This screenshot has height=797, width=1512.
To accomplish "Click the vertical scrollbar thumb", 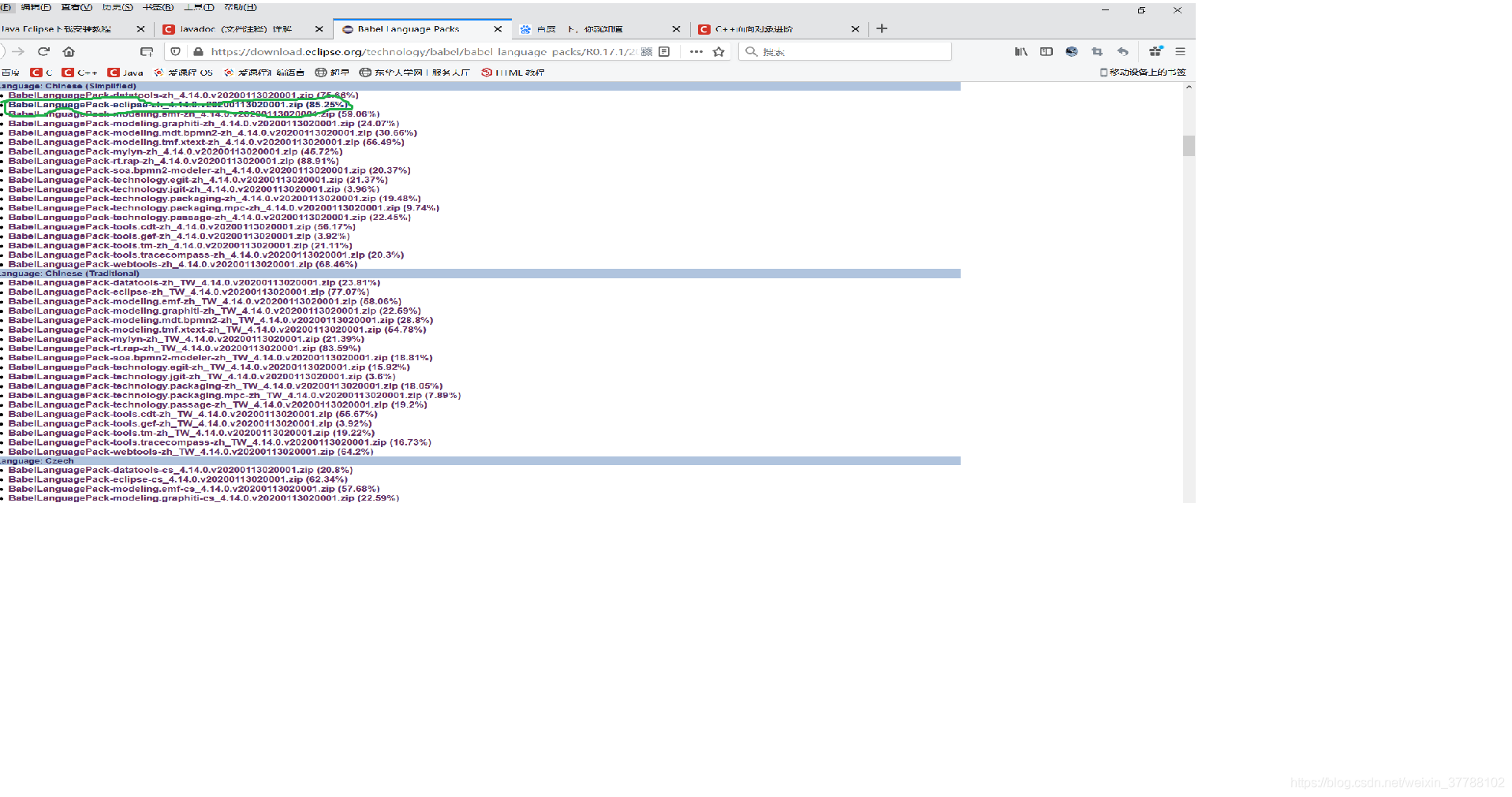I will (x=1189, y=146).
